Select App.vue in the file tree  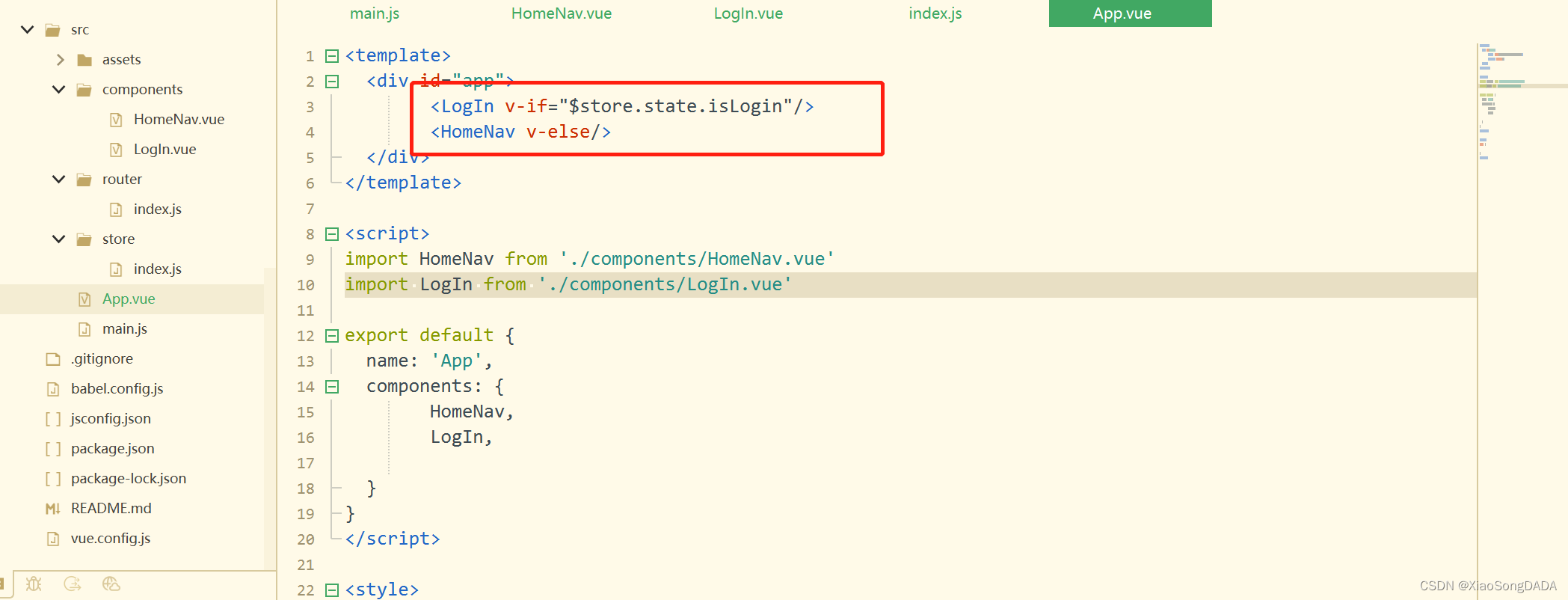click(129, 299)
